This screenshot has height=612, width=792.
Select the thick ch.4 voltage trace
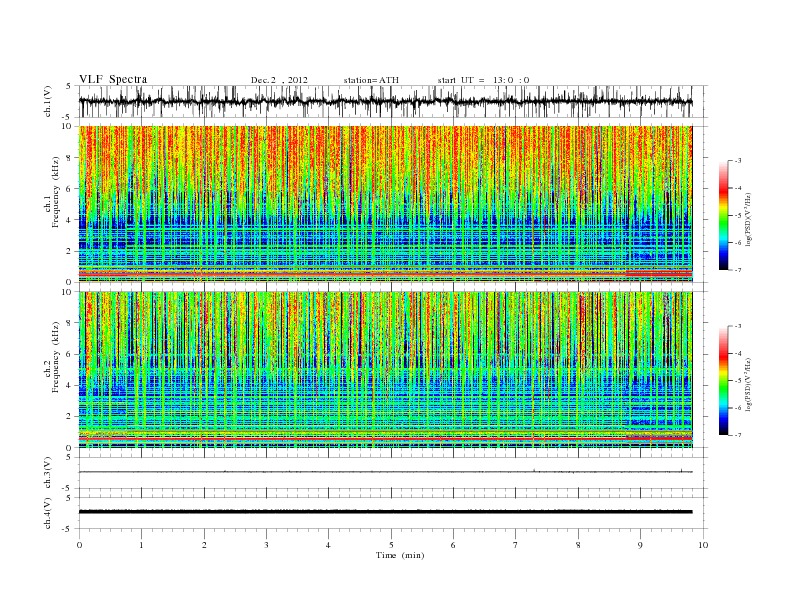[385, 512]
